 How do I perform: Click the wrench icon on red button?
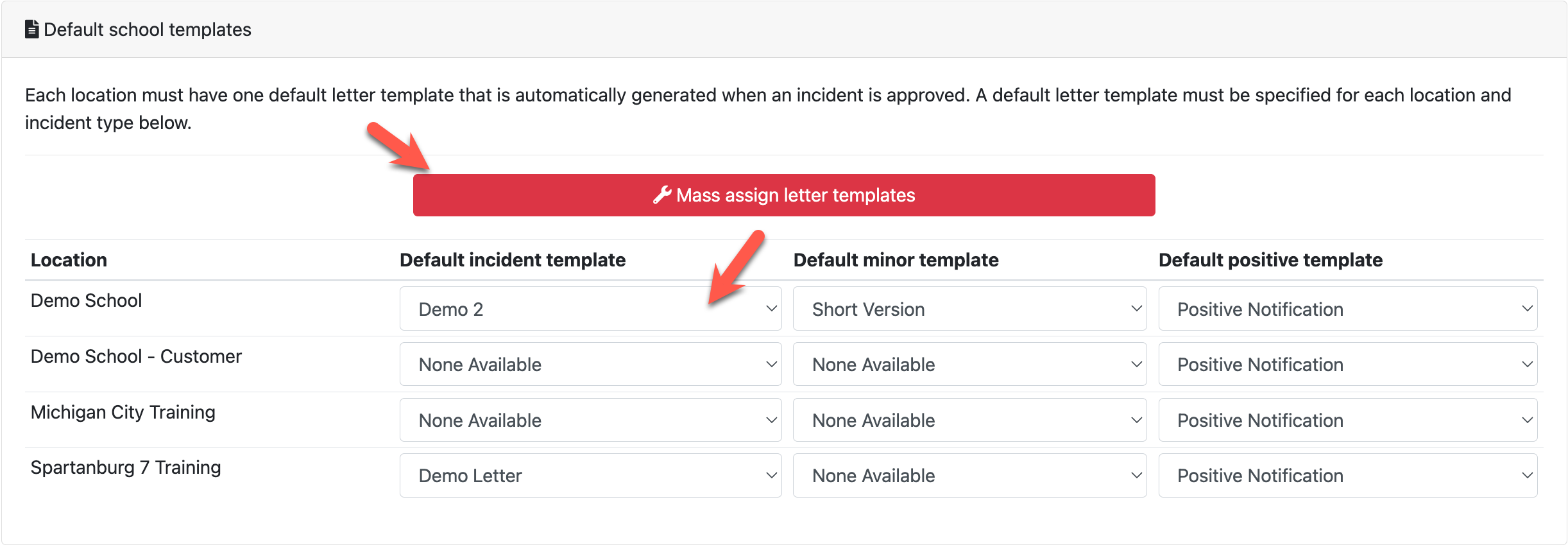[661, 195]
